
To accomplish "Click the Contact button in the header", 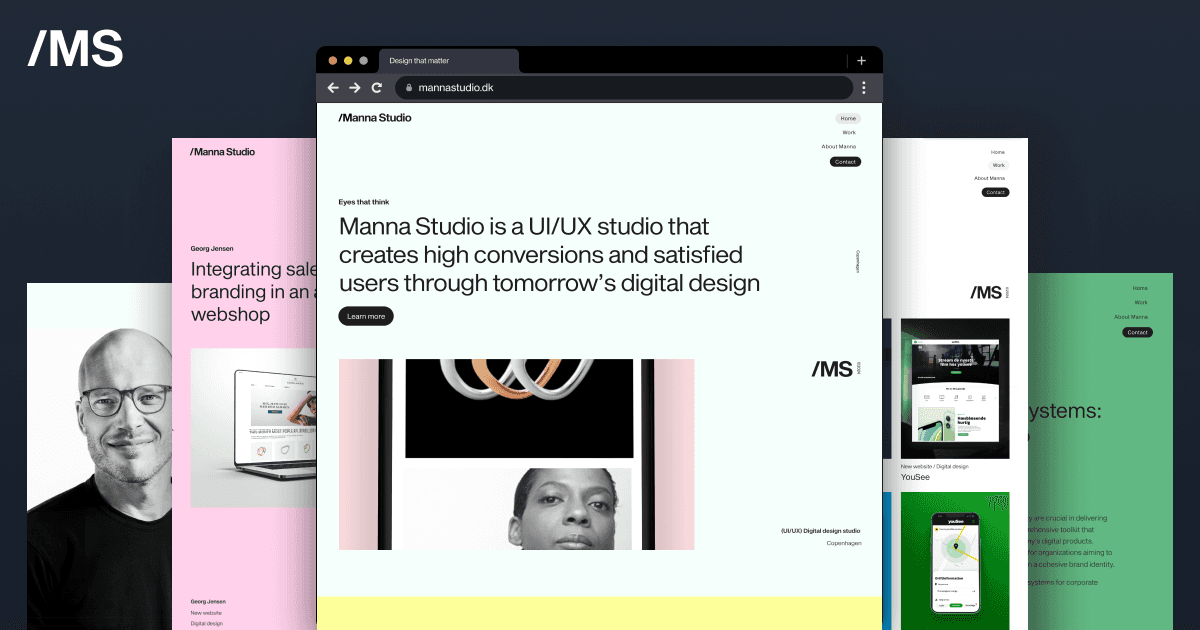I will click(845, 161).
